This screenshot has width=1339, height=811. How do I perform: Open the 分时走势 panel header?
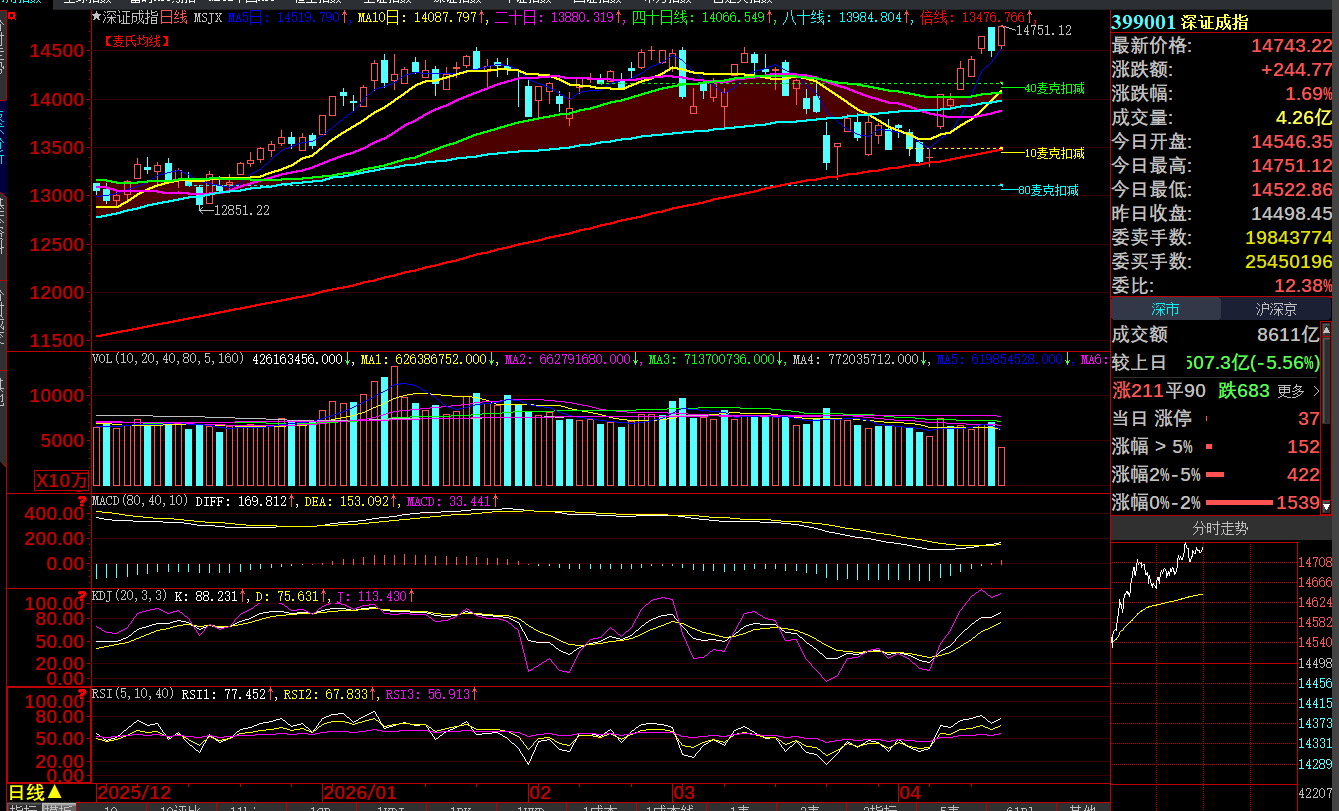click(1220, 528)
